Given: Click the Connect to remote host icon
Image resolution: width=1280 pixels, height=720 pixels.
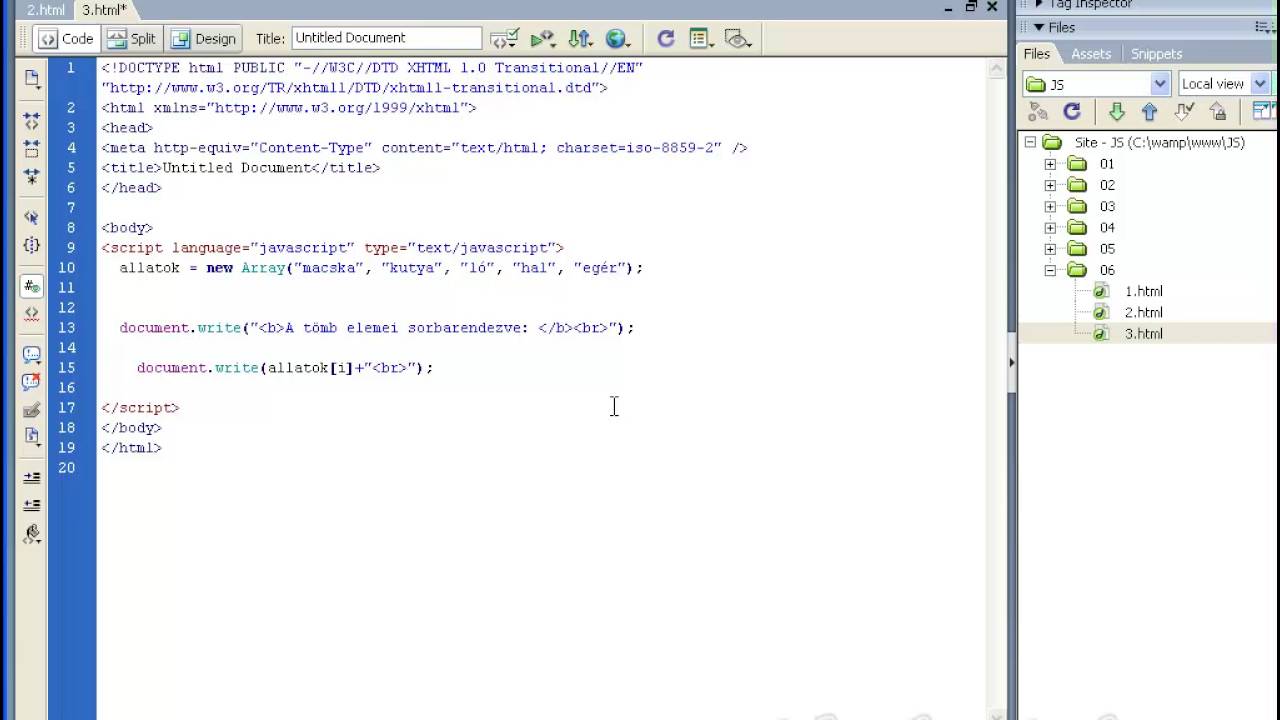Looking at the screenshot, I should point(1038,112).
